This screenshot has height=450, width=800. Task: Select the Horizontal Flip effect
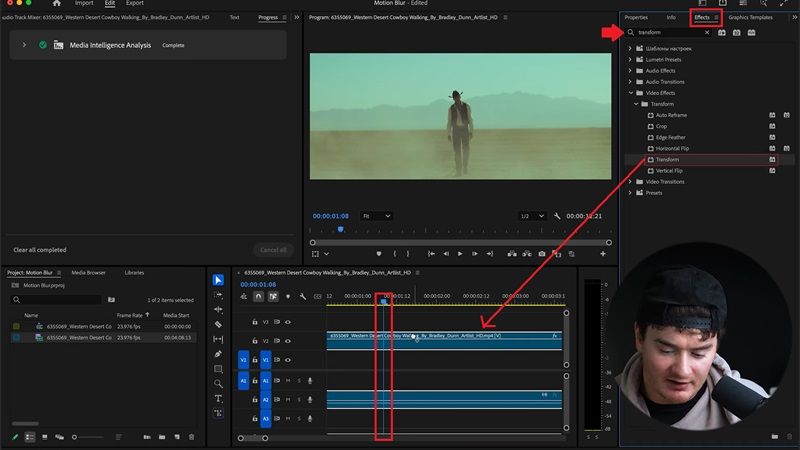672,148
